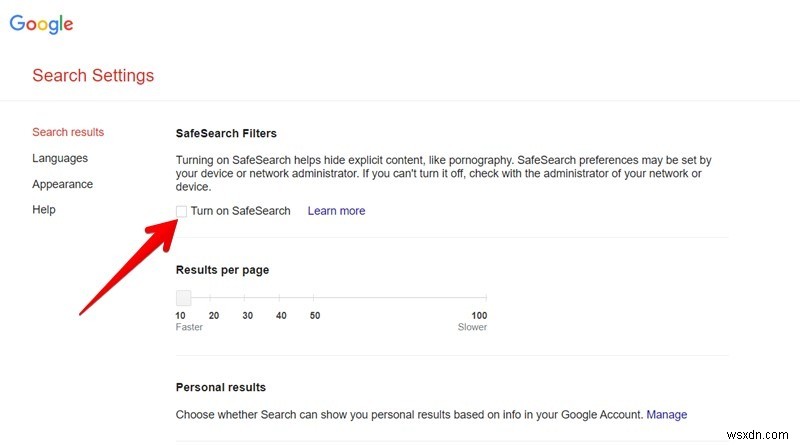Click the Search Settings page heading
This screenshot has height=445, width=800.
coord(93,75)
